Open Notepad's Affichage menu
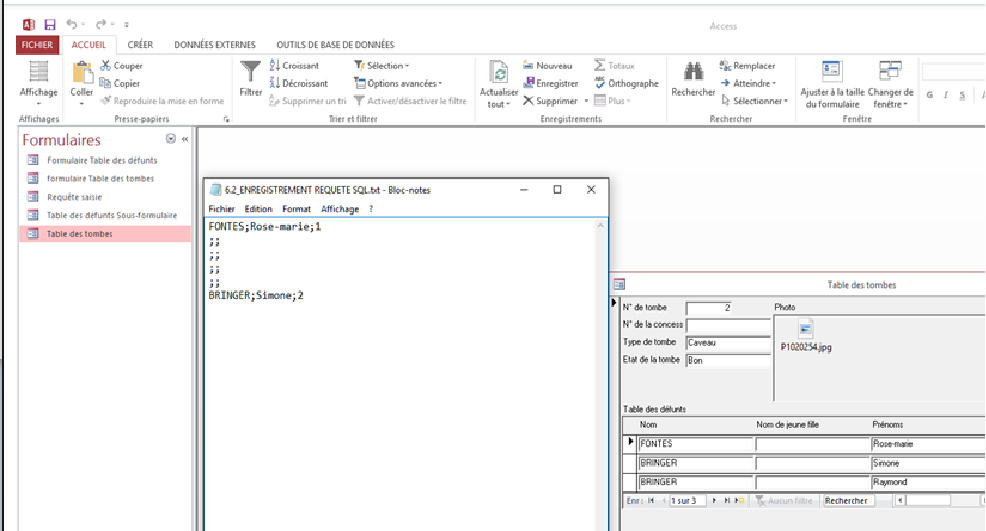This screenshot has width=986, height=531. point(340,209)
